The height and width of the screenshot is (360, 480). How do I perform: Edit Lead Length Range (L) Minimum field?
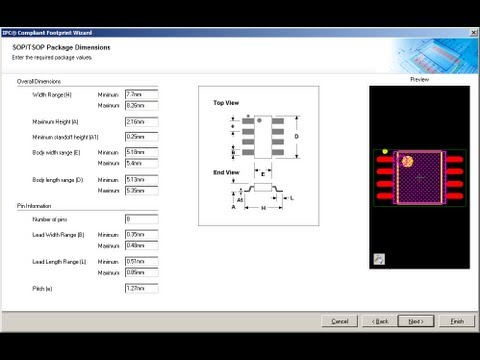click(x=142, y=261)
